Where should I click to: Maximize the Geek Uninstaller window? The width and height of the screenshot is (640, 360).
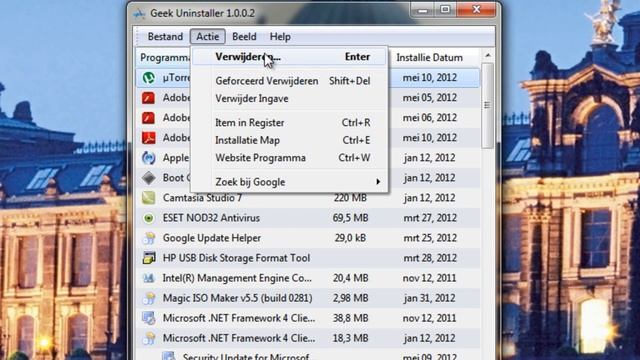point(445,10)
